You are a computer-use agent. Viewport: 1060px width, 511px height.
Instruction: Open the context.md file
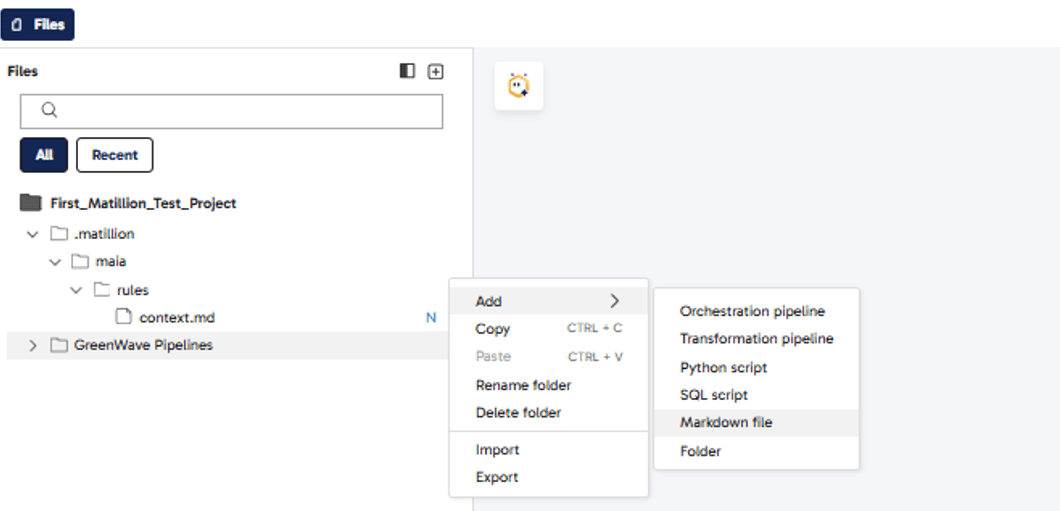177,318
